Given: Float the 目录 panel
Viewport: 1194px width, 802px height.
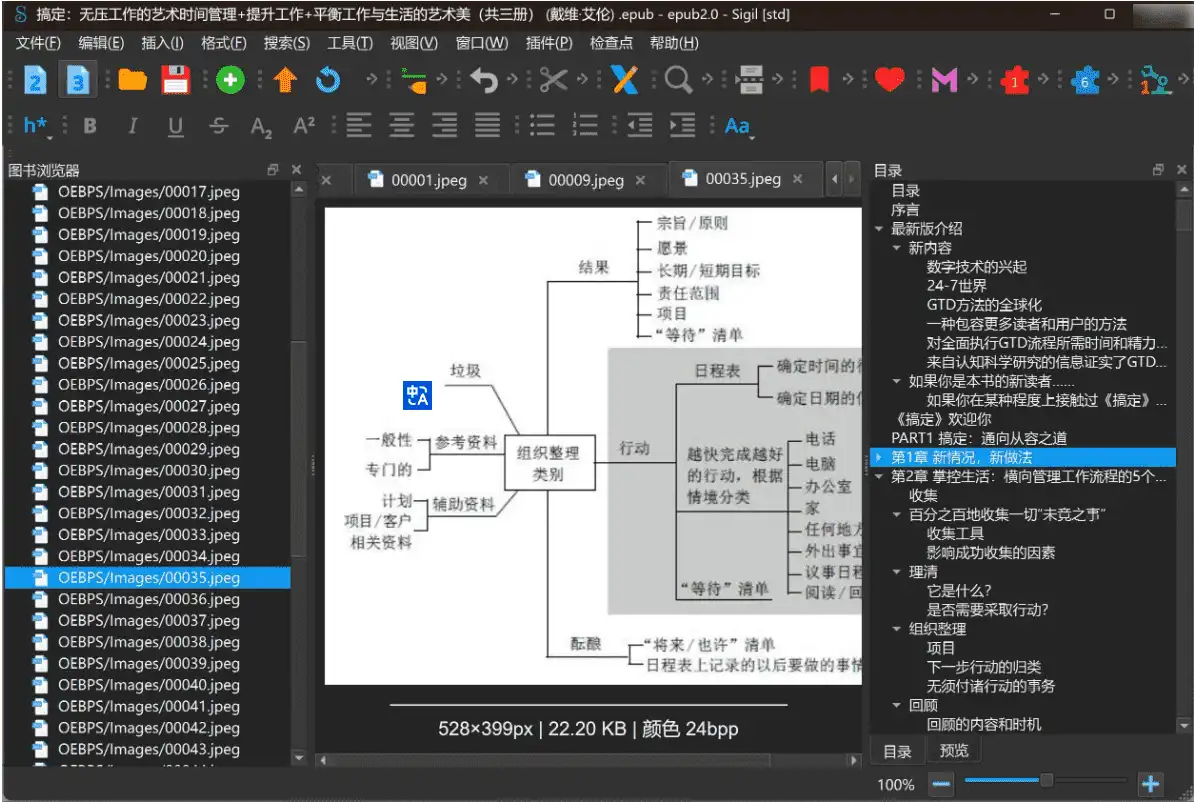Looking at the screenshot, I should [1158, 170].
